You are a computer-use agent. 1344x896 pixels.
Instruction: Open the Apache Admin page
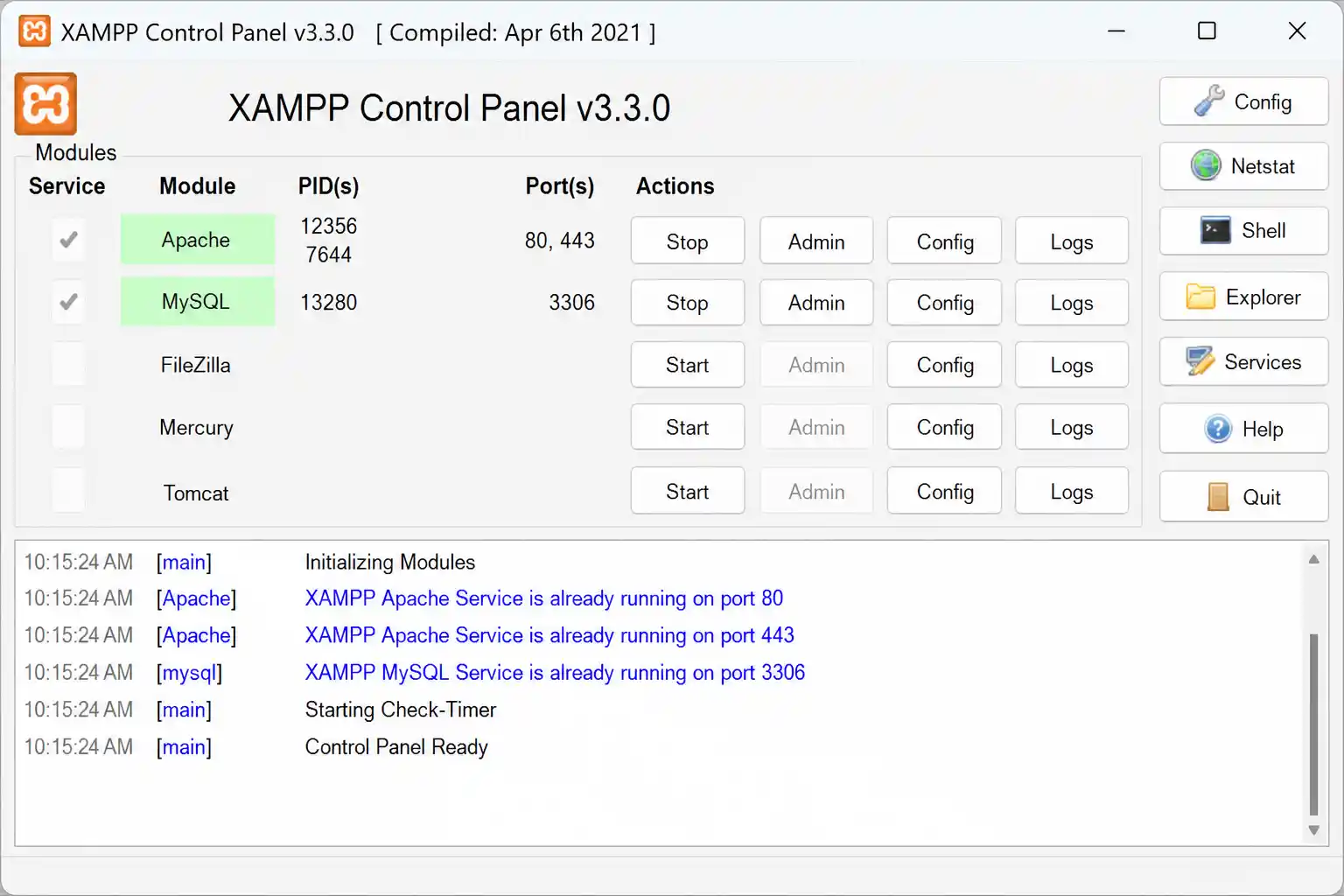[x=816, y=241]
